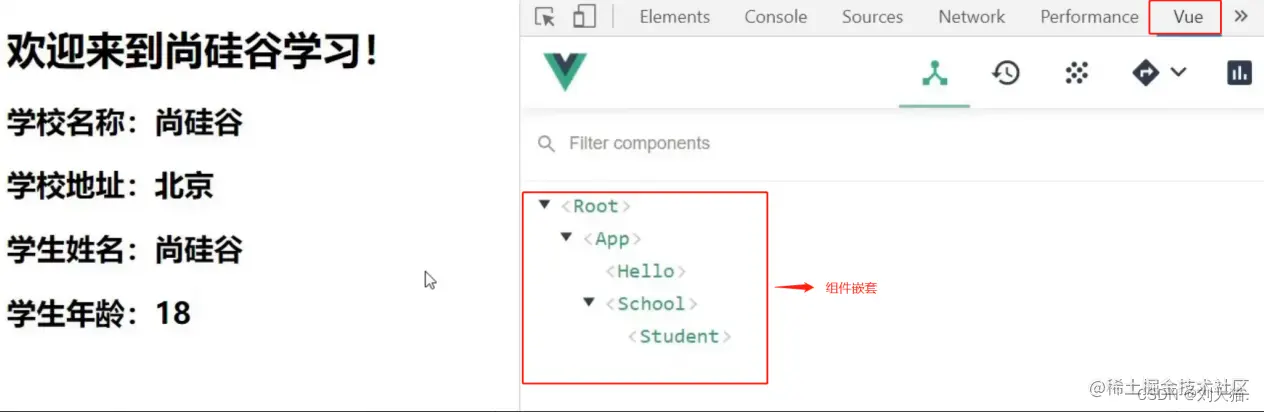The width and height of the screenshot is (1264, 412).
Task: Collapse the School component node
Action: [589, 302]
